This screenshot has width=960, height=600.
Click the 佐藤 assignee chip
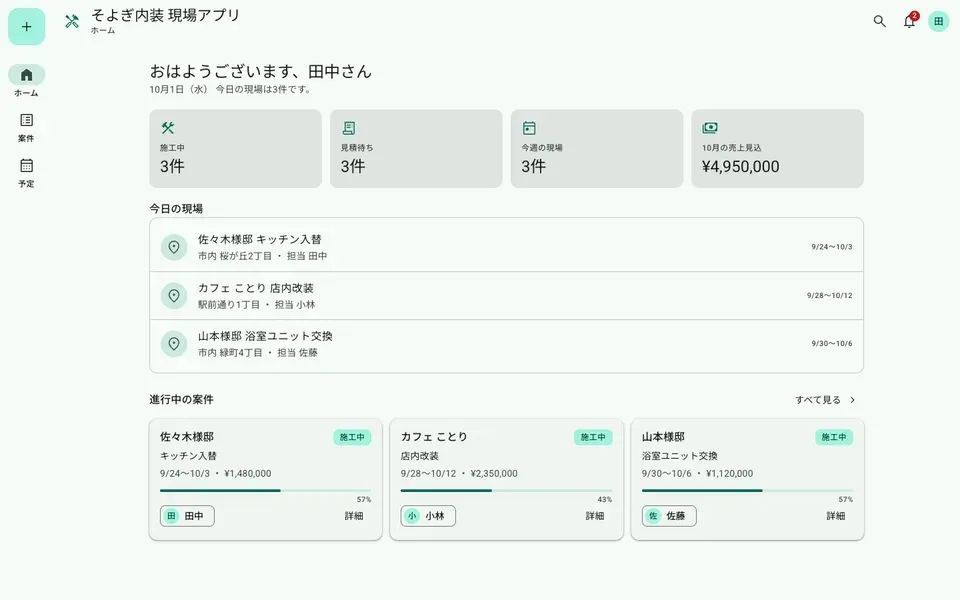(x=669, y=516)
